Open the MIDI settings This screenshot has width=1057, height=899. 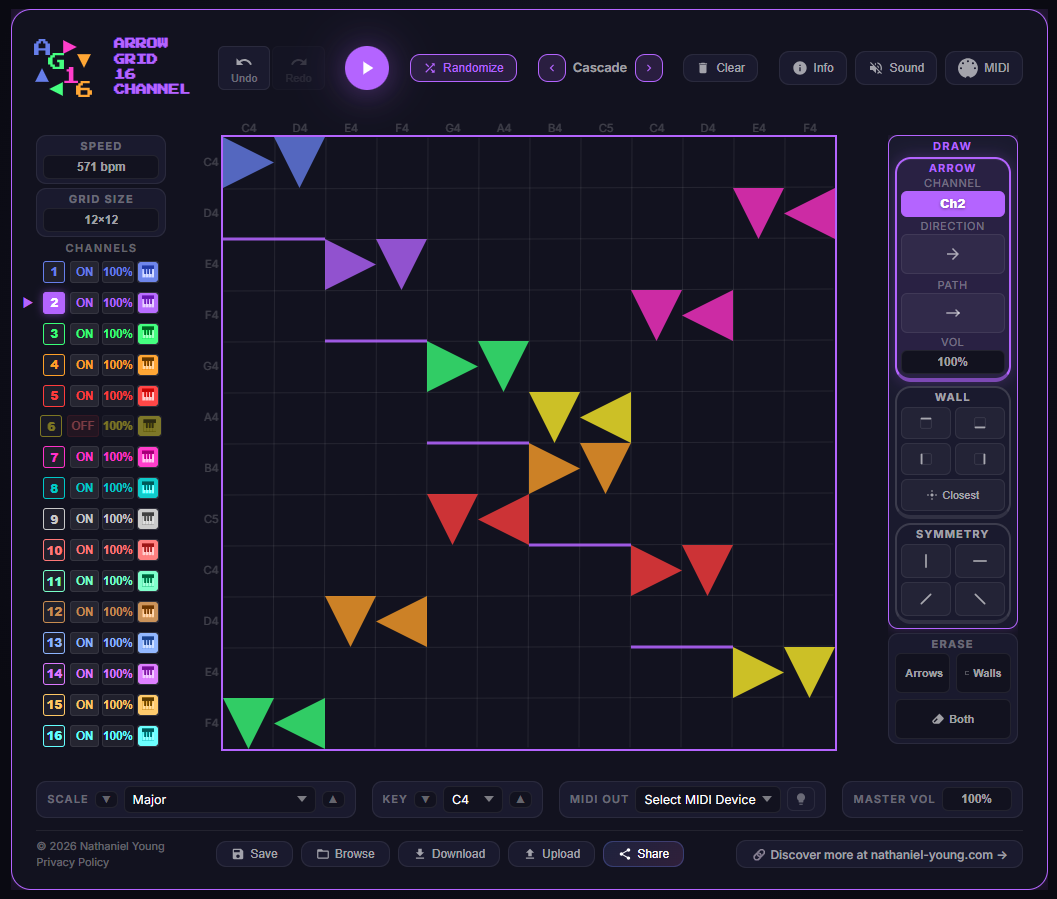[x=983, y=67]
